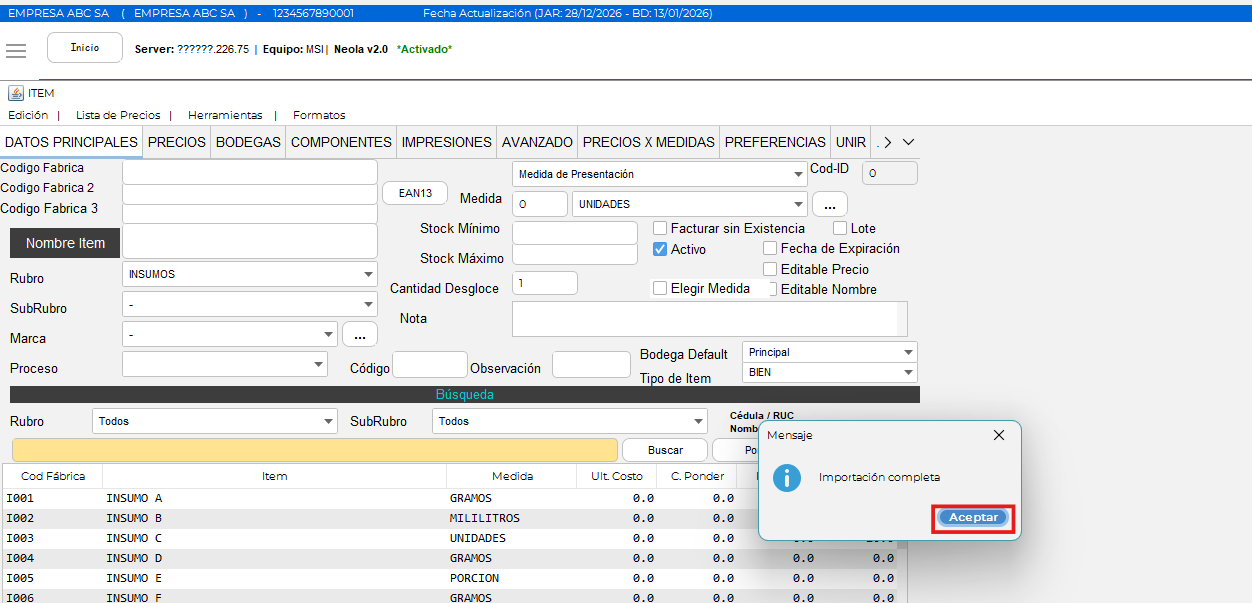Open the Marca browse ellipsis button
The width and height of the screenshot is (1252, 603).
pyautogui.click(x=359, y=334)
